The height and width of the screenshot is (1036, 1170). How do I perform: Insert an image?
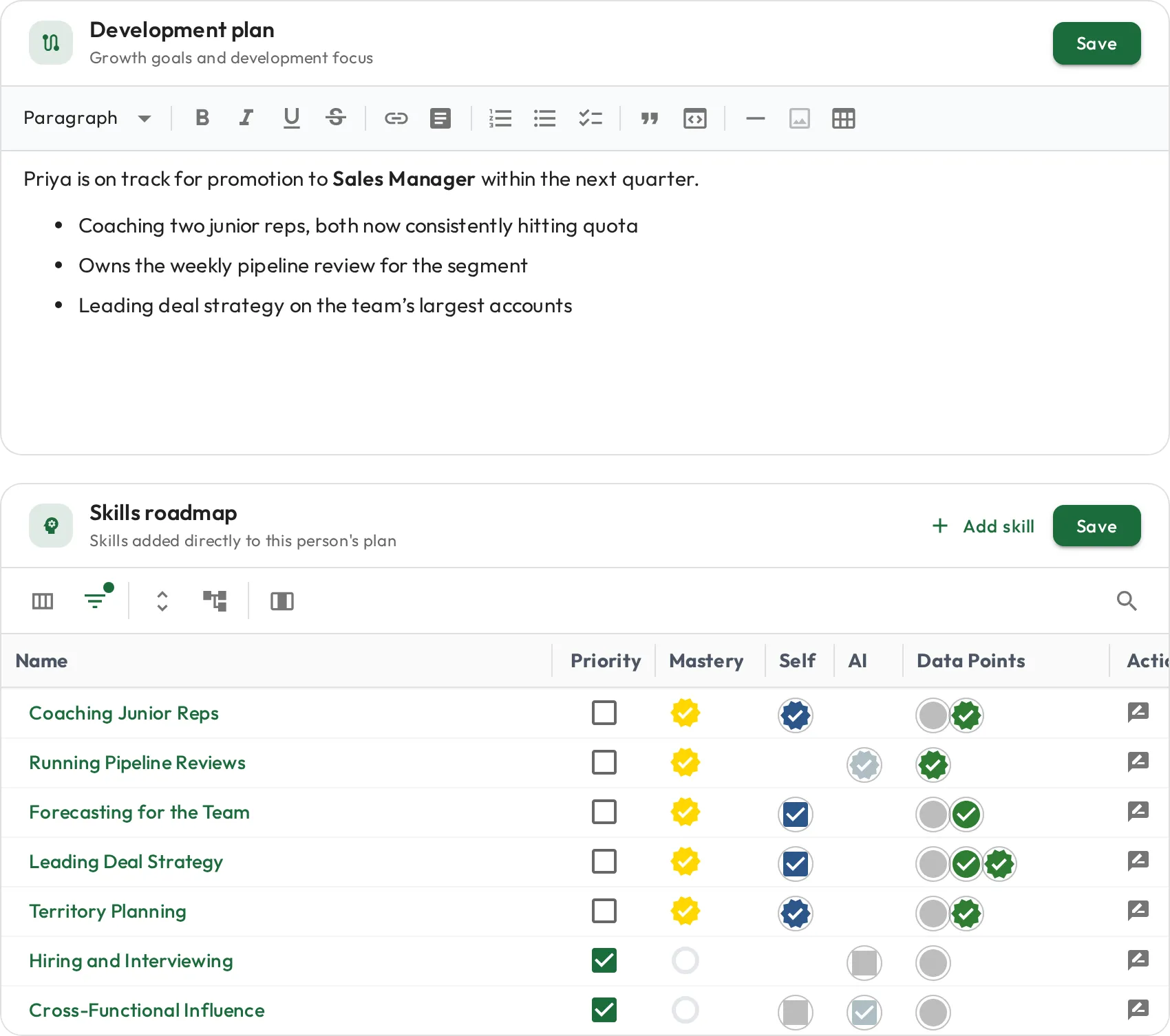pyautogui.click(x=799, y=118)
